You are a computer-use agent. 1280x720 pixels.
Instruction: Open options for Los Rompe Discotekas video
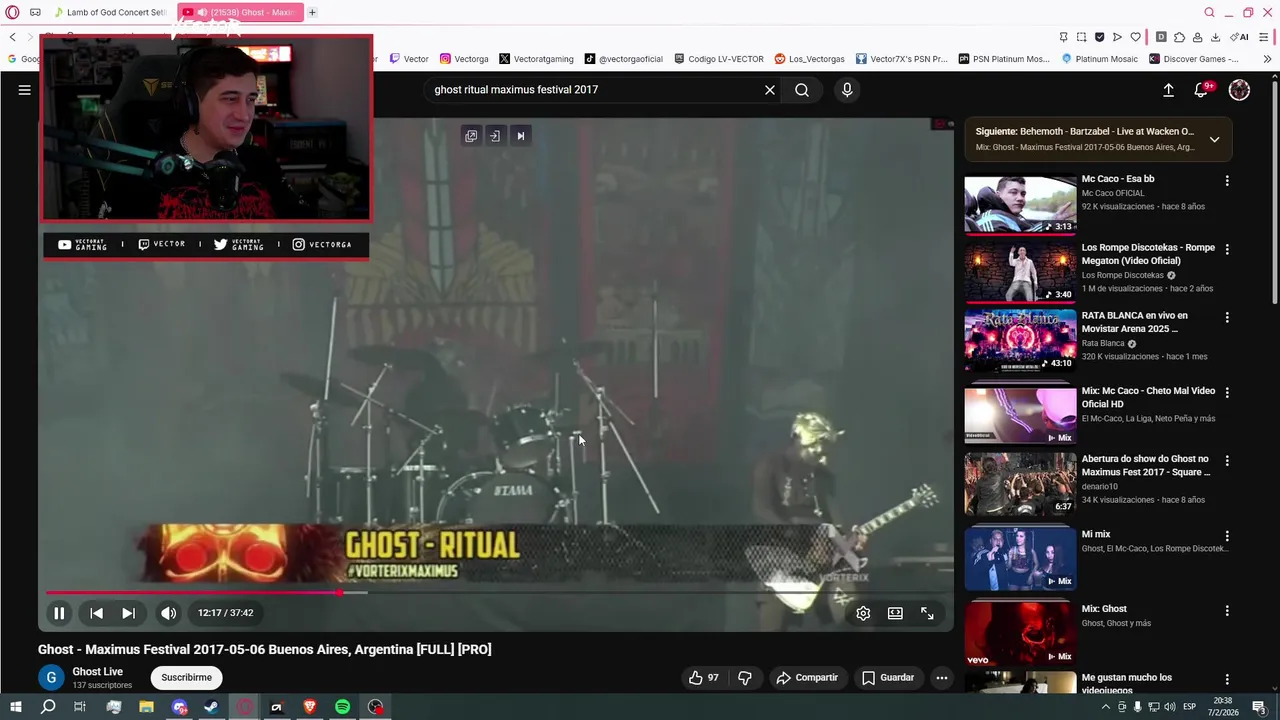pos(1227,249)
